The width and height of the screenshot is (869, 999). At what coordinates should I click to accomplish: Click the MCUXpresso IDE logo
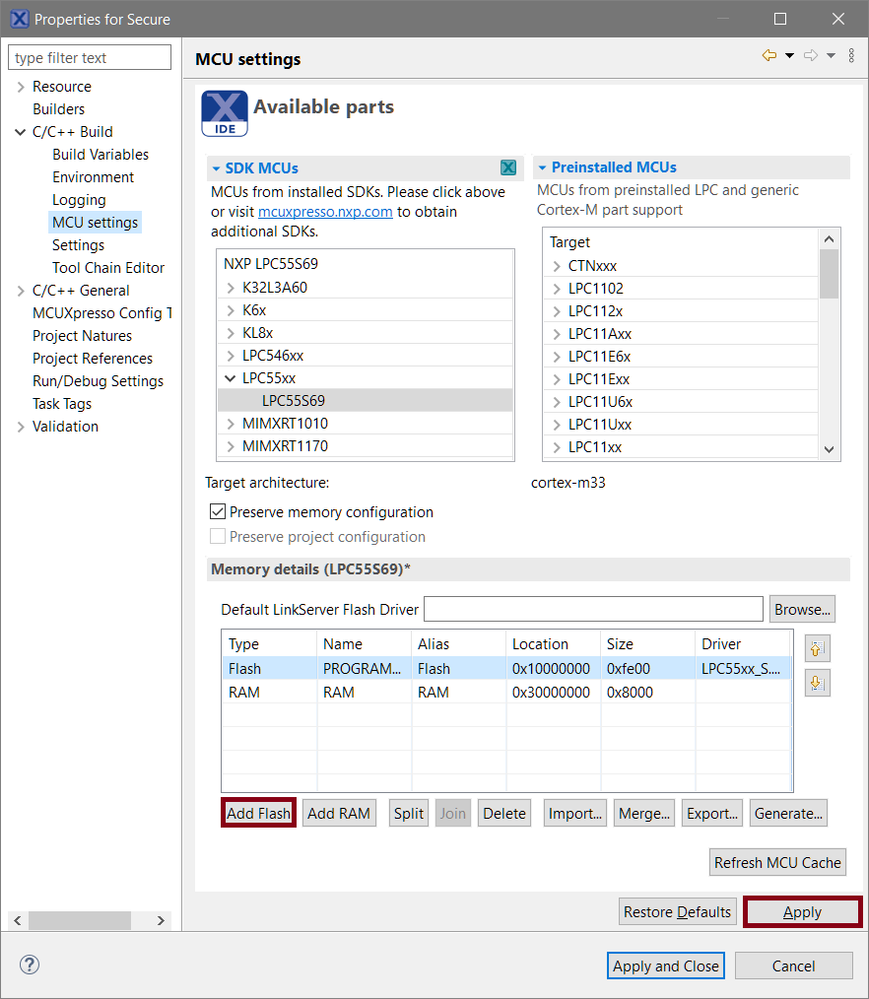click(x=224, y=113)
